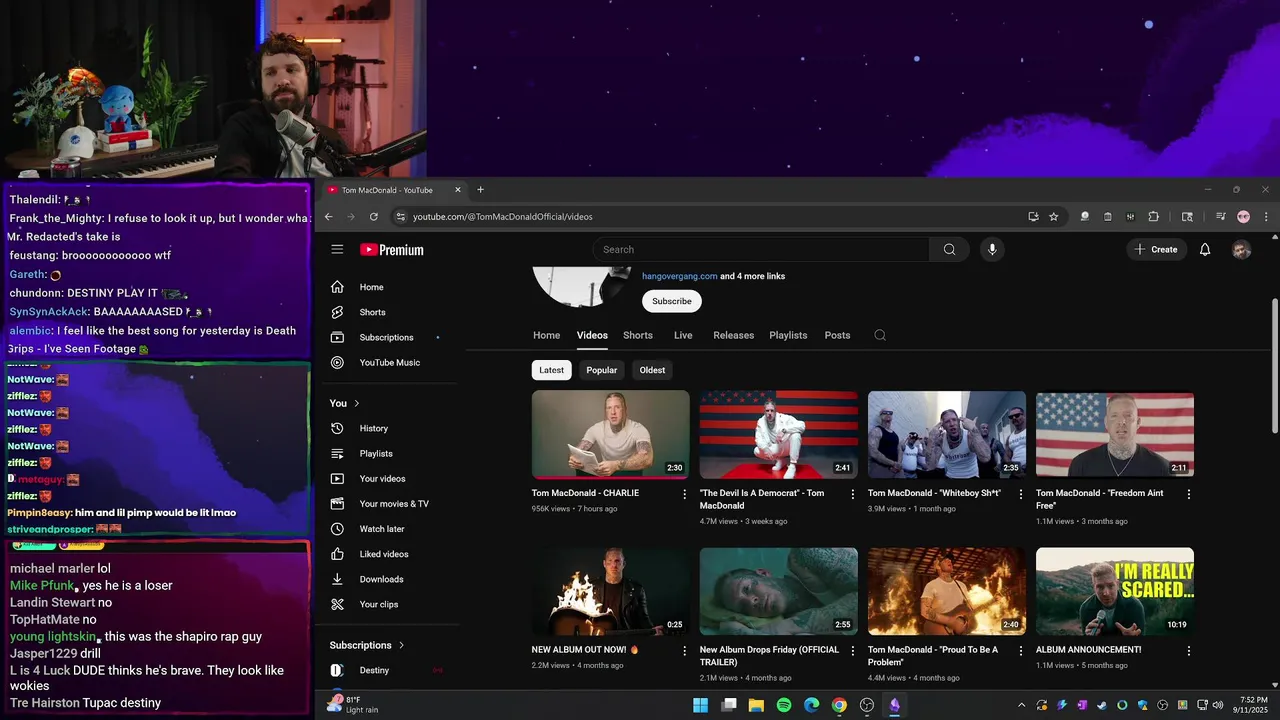
Task: Sort videos by Oldest
Action: [x=652, y=370]
